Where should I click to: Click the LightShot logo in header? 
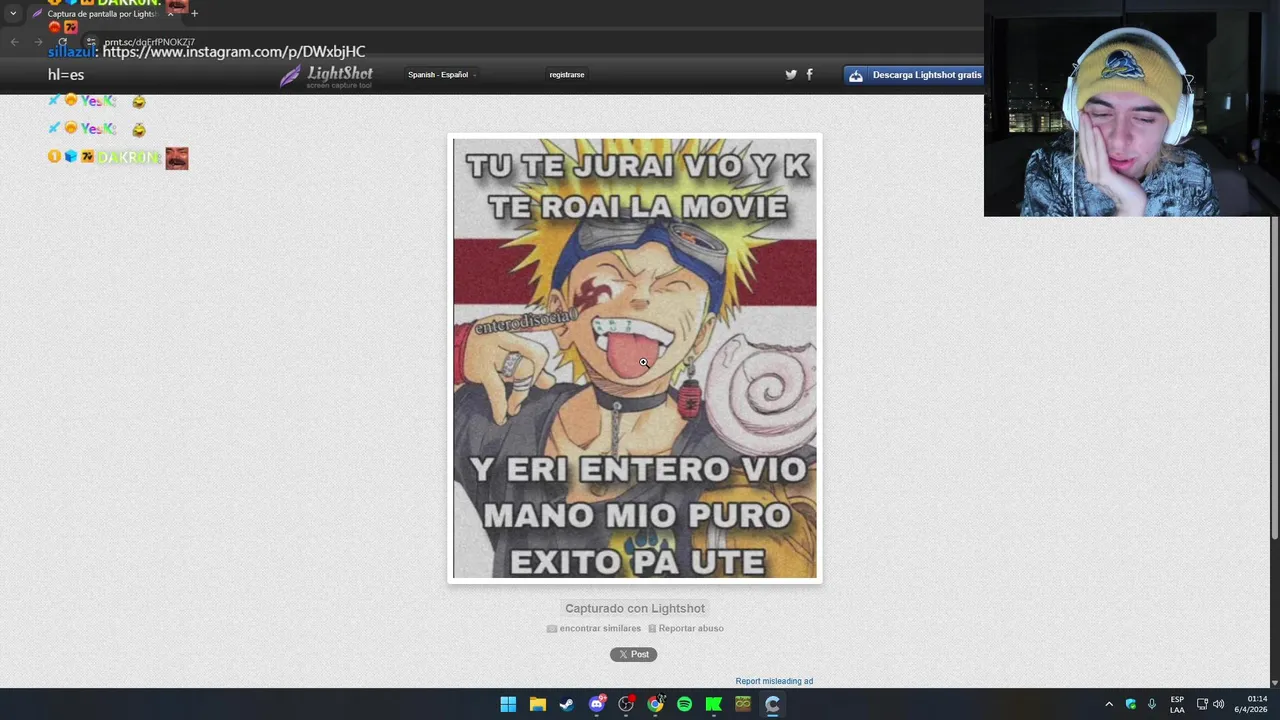[x=326, y=76]
